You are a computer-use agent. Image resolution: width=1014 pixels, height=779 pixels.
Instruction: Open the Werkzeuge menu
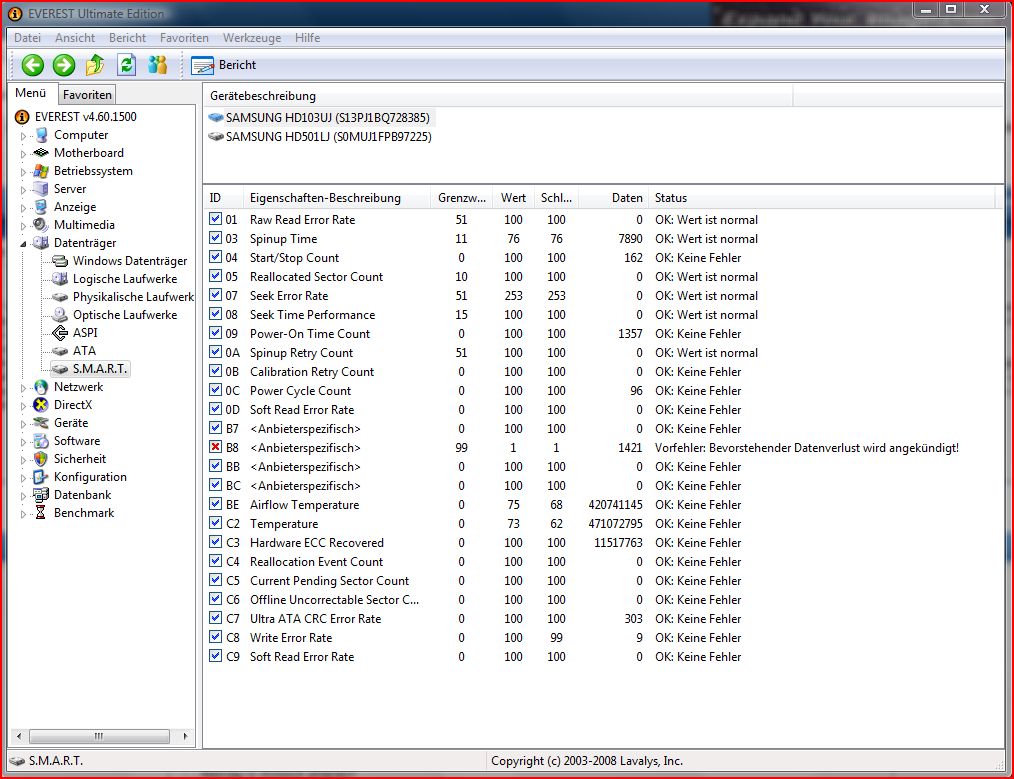point(252,38)
